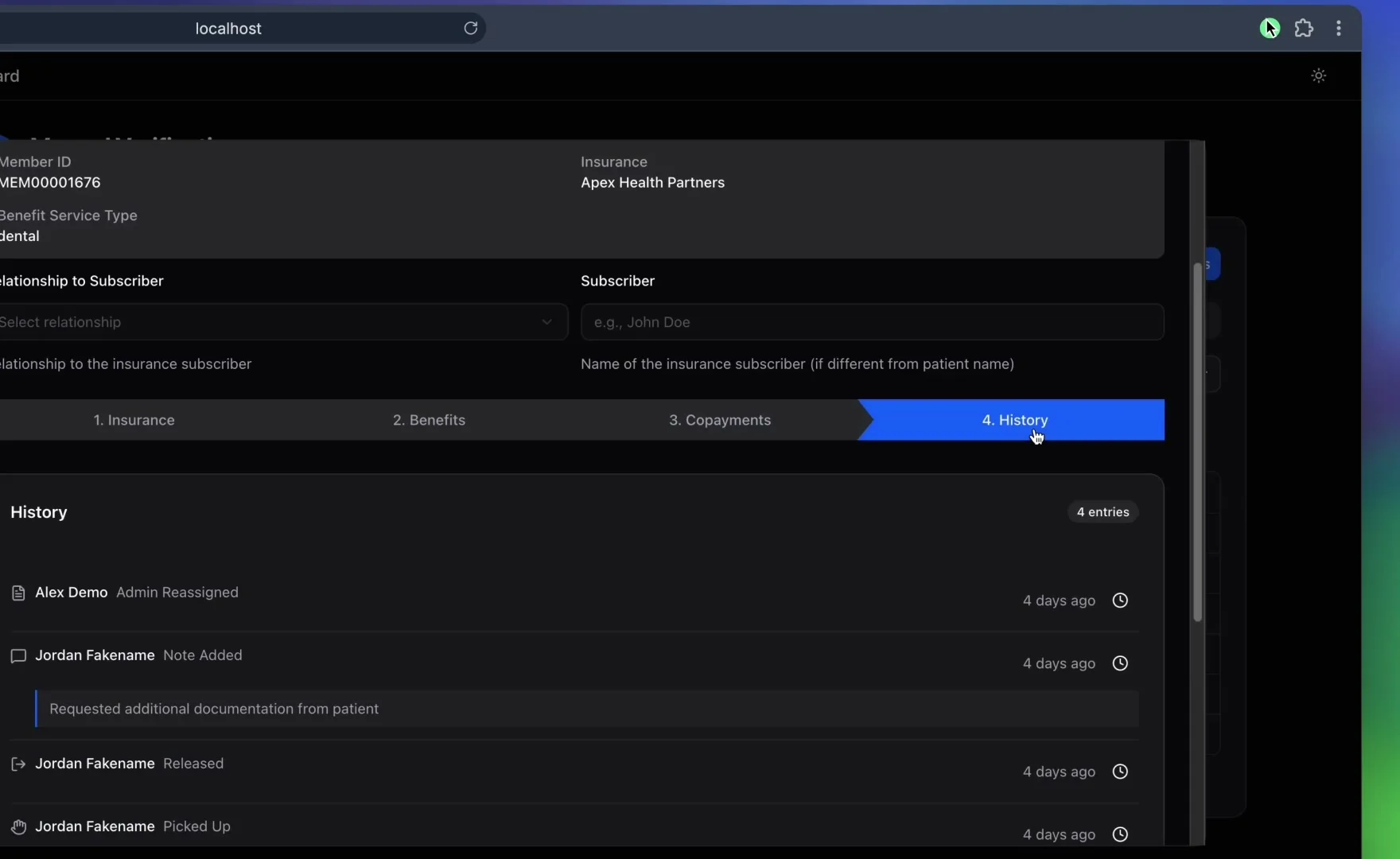Click the 4 entries badge
Viewport: 1400px width, 859px height.
1104,512
